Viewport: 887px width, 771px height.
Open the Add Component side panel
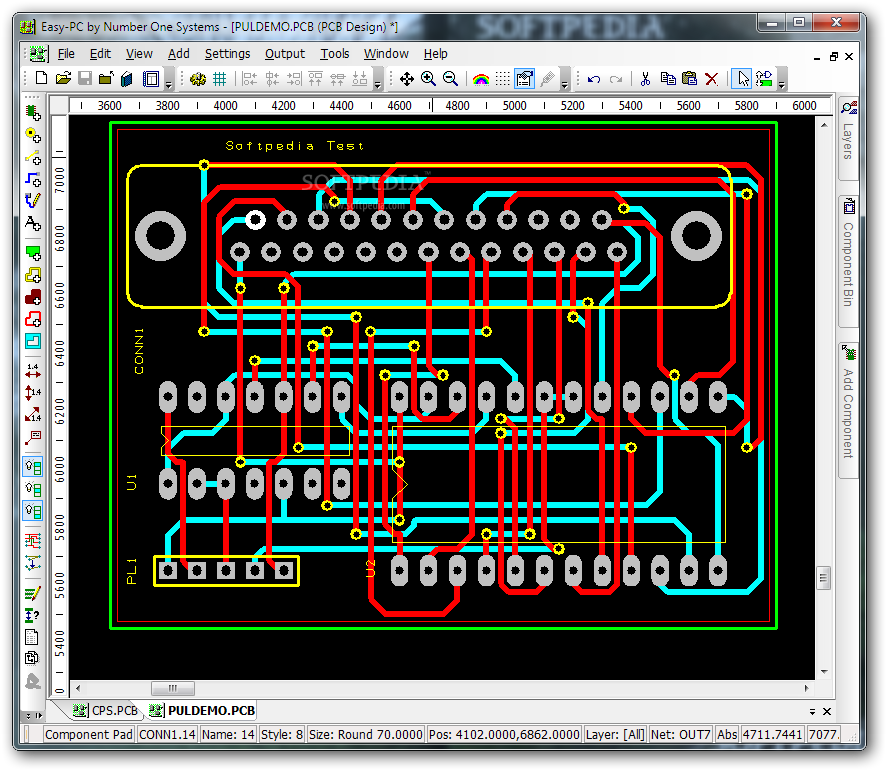coord(847,411)
